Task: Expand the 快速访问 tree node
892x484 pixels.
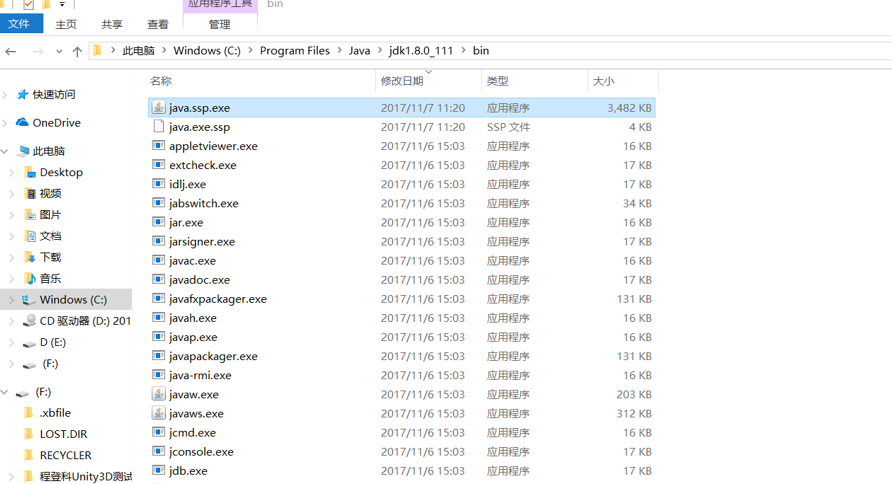Action: coord(5,94)
